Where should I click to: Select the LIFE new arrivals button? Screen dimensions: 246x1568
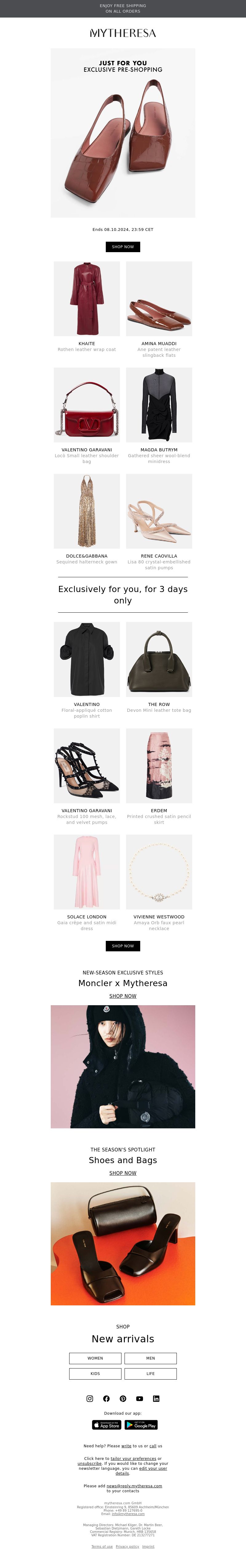151,1373
